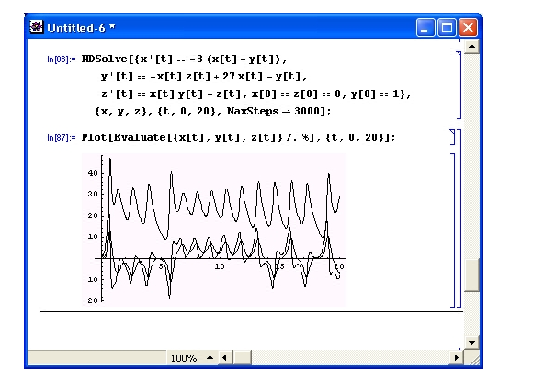Select the outer group bracket of the Plot cell
The image size is (533, 379).
click(x=459, y=218)
